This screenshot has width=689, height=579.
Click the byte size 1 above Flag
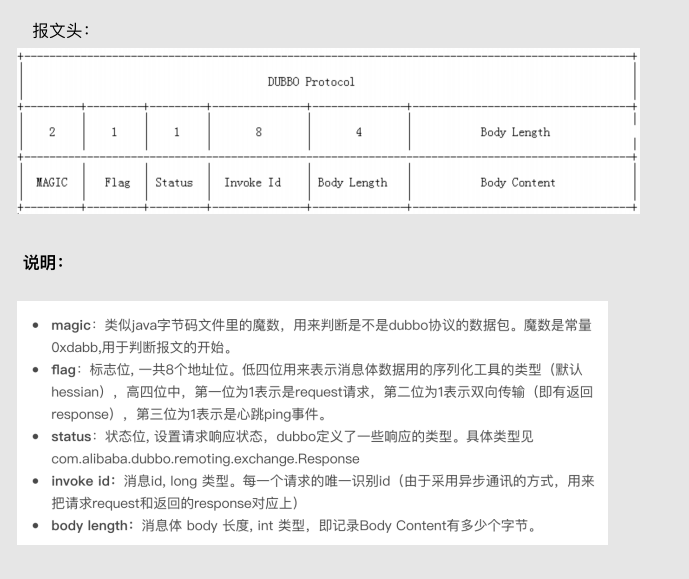[x=114, y=132]
